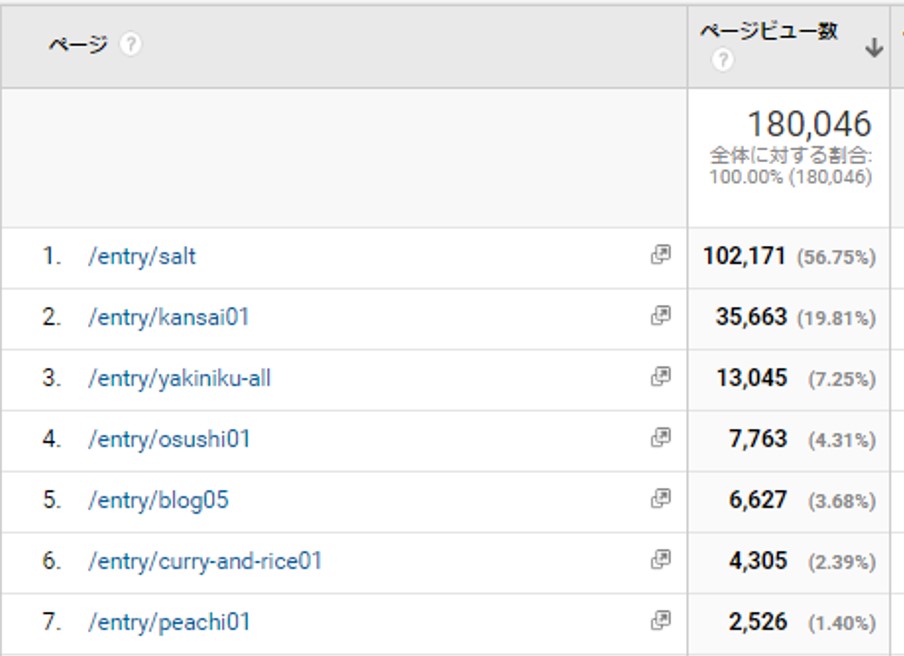The width and height of the screenshot is (904, 656).
Task: Select the 35,663 pageviews value
Action: (x=751, y=317)
